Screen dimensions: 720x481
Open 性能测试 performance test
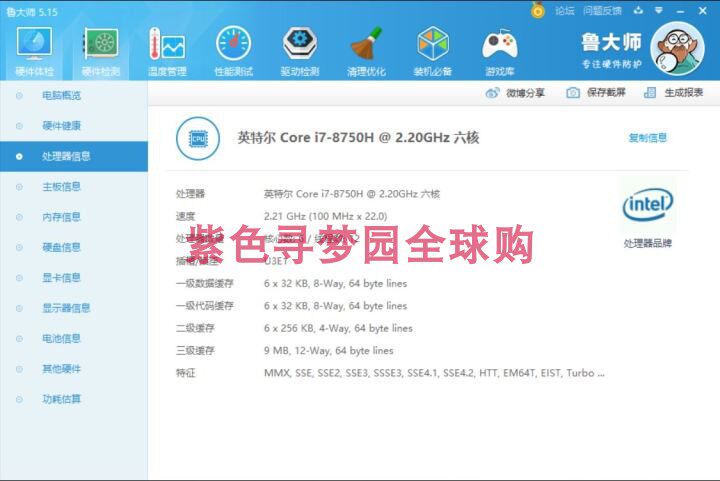tap(234, 51)
